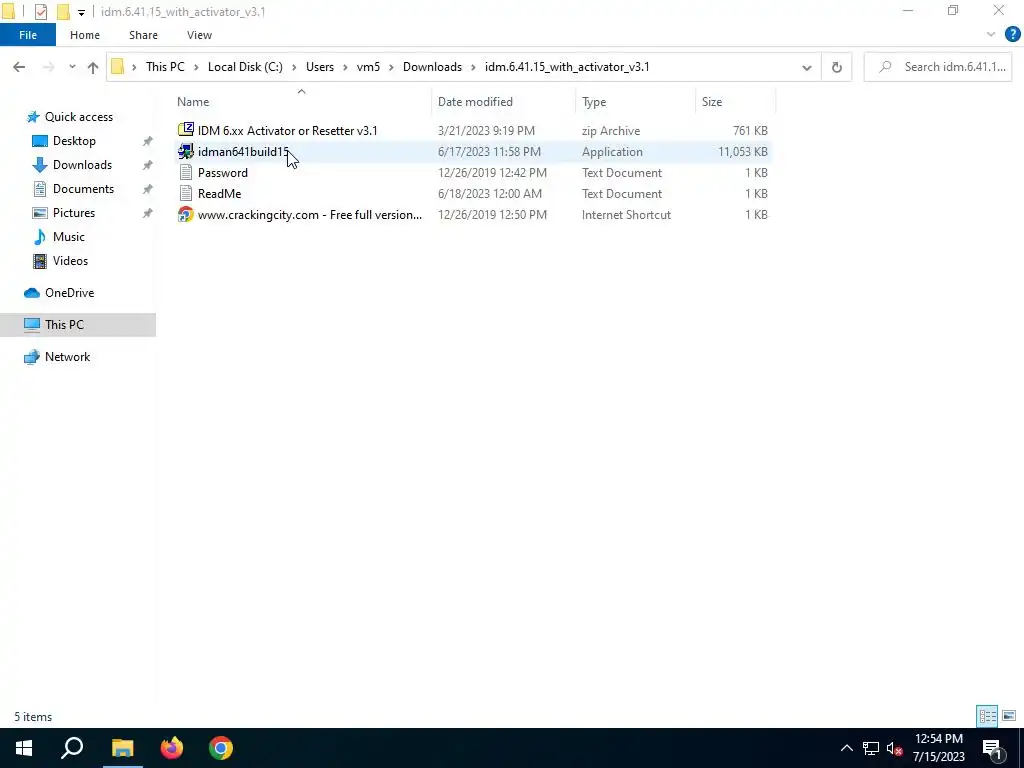The width and height of the screenshot is (1024, 768).
Task: Sort files by Name column header
Action: 193,102
